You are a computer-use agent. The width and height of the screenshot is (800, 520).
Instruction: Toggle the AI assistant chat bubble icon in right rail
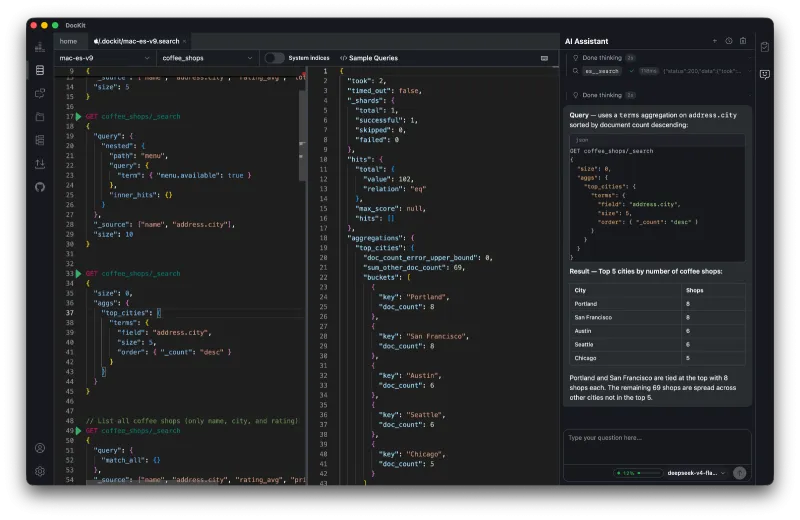coord(764,75)
